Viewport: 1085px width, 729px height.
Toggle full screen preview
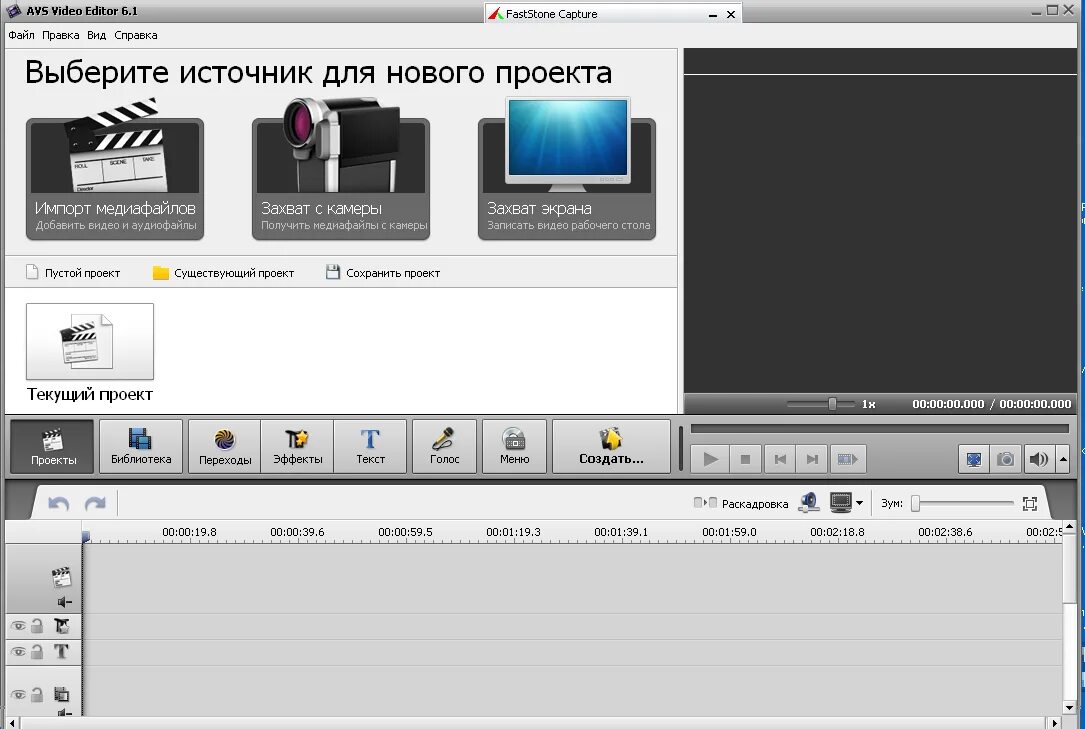click(x=974, y=459)
